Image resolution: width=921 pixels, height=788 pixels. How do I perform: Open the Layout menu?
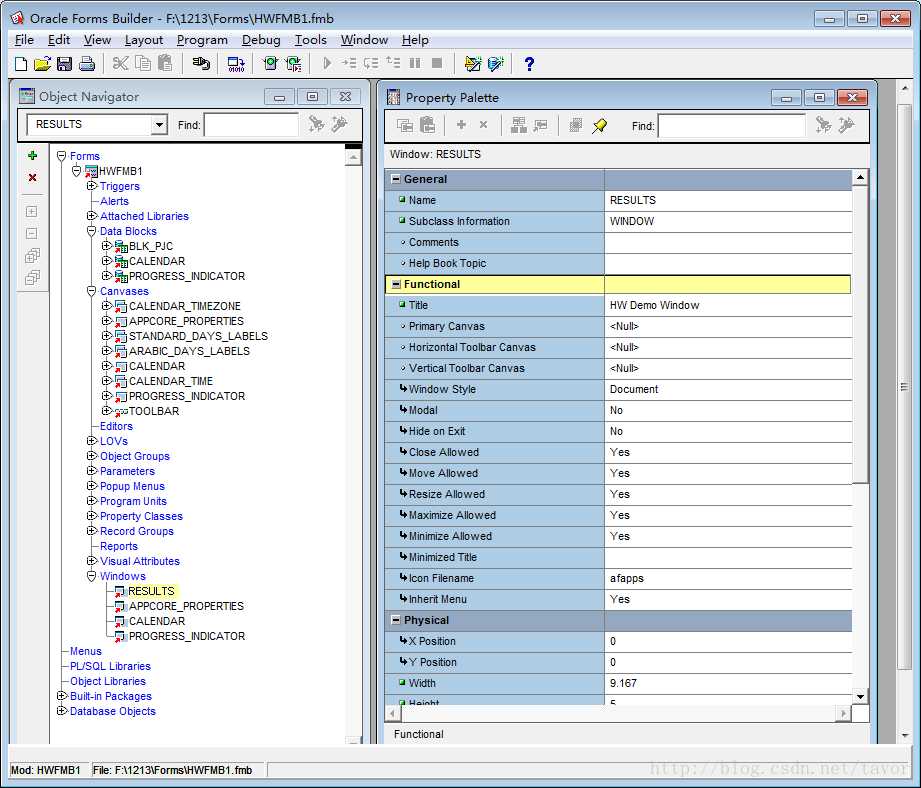point(144,40)
